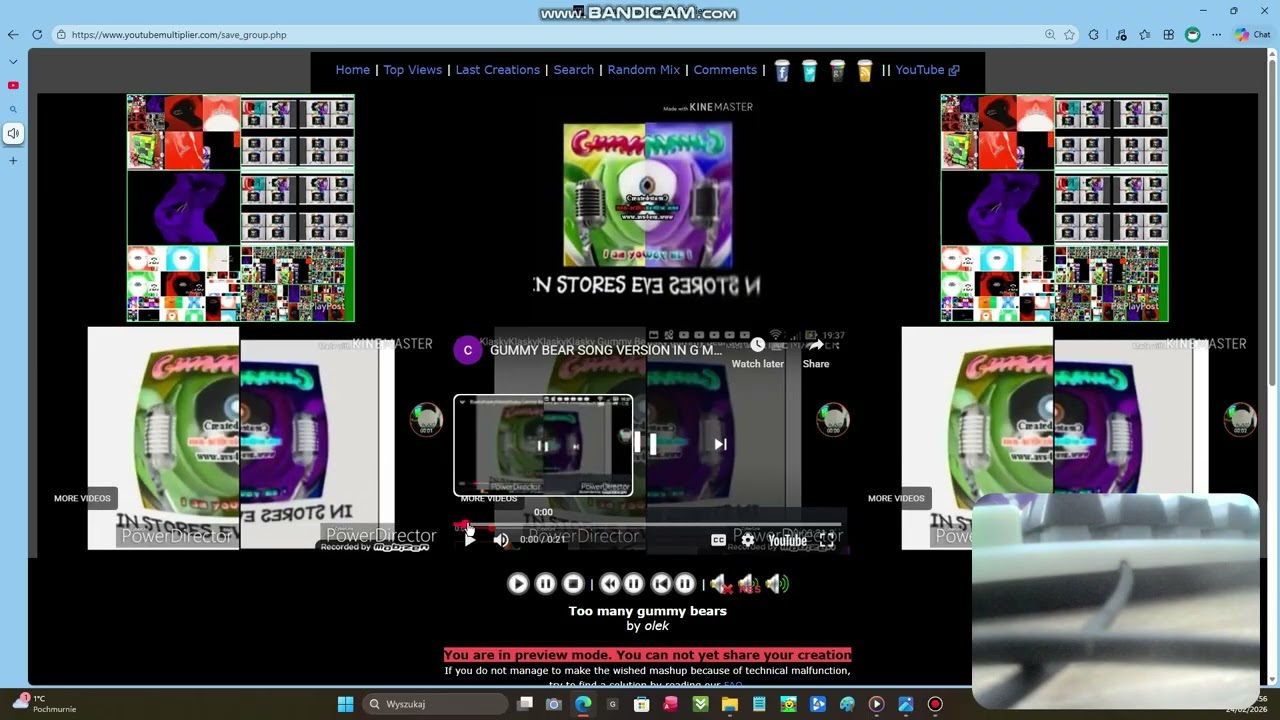
Task: Unmute all videos with the green-waves speaker
Action: 777,584
